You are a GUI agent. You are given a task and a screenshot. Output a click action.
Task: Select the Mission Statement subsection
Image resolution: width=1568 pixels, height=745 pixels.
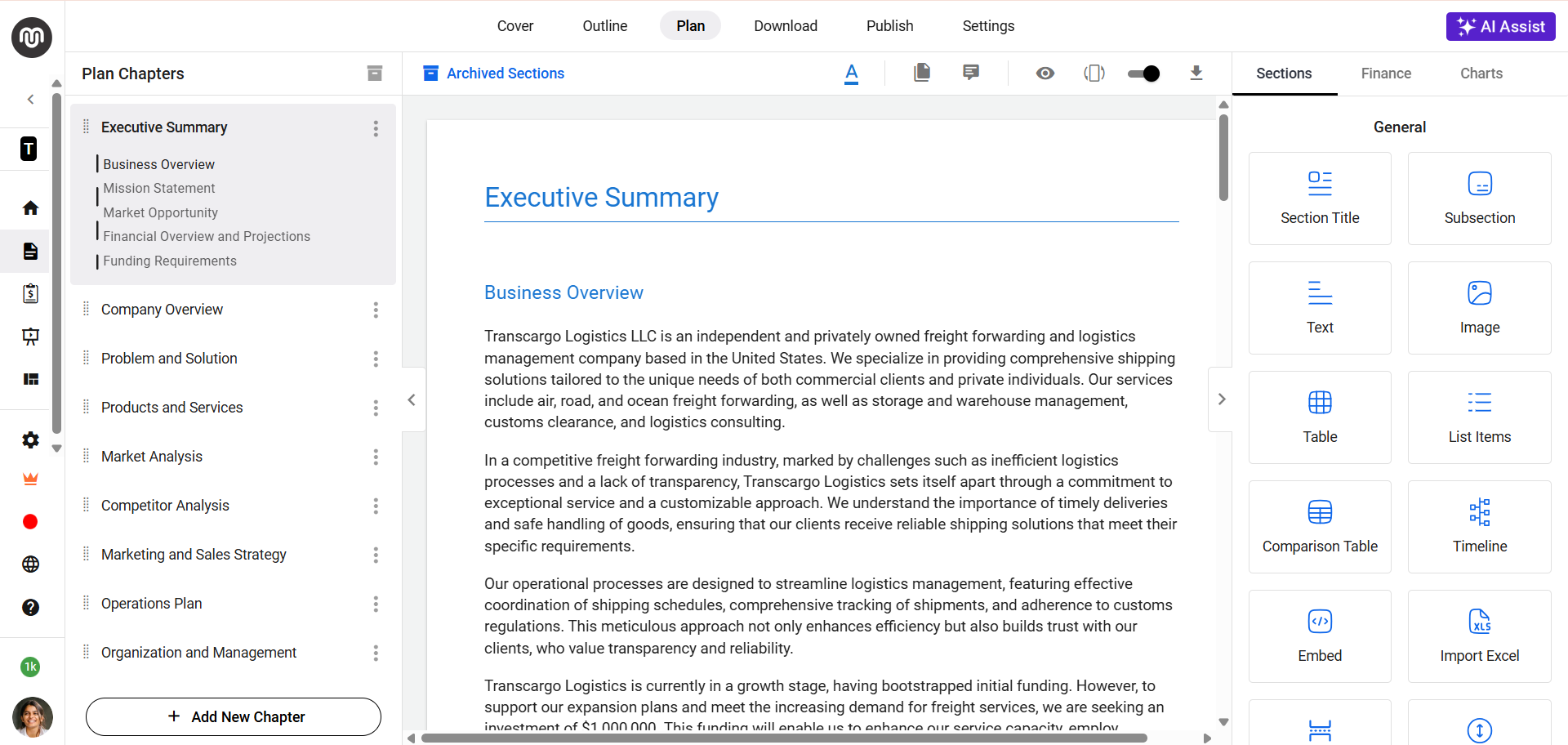pyautogui.click(x=158, y=188)
